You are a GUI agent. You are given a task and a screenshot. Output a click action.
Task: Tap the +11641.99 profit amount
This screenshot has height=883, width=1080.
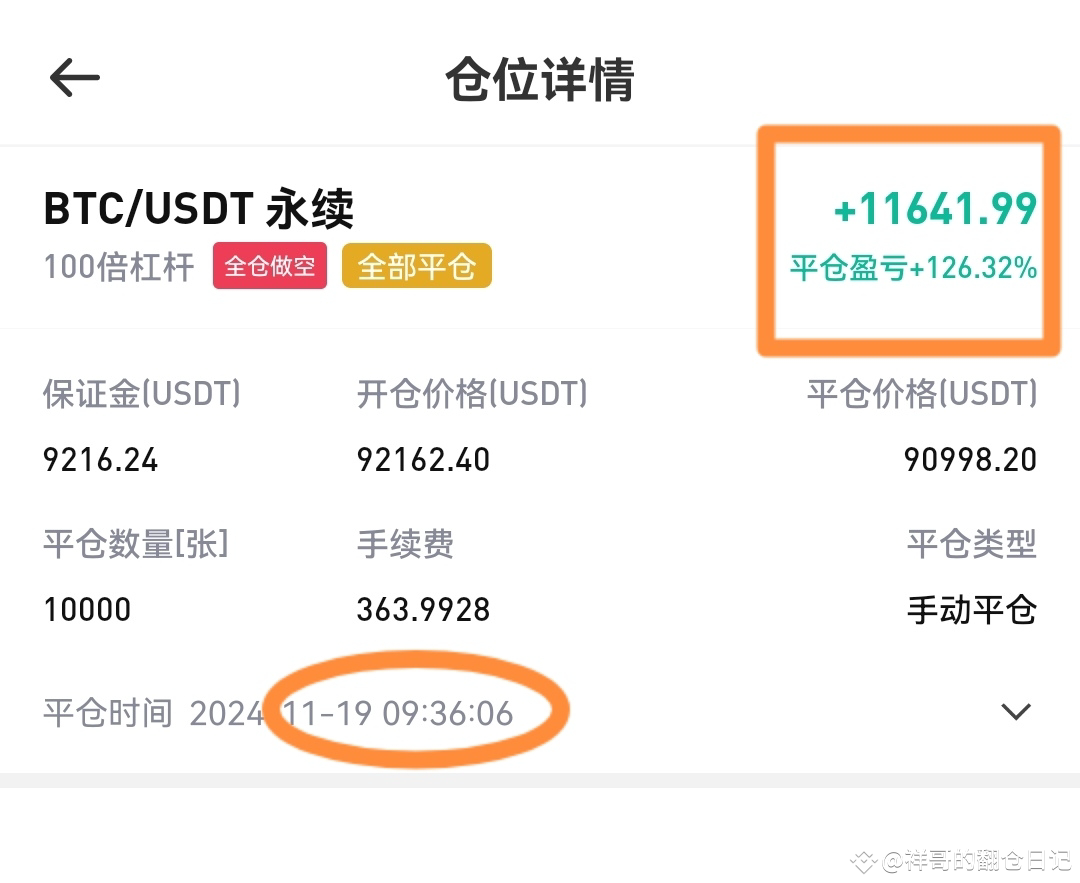[x=935, y=210]
